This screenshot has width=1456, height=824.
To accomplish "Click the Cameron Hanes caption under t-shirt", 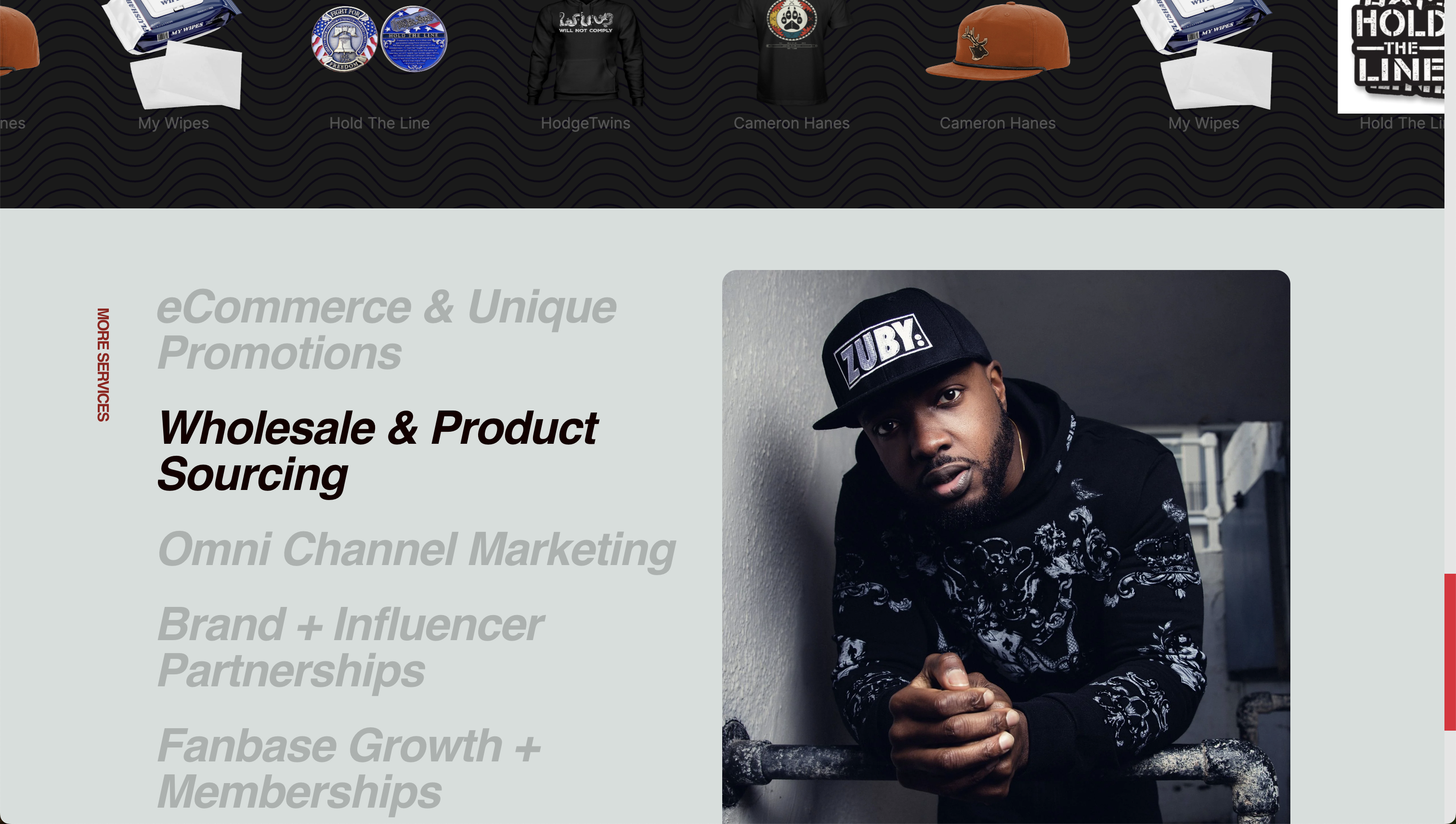I will point(792,123).
